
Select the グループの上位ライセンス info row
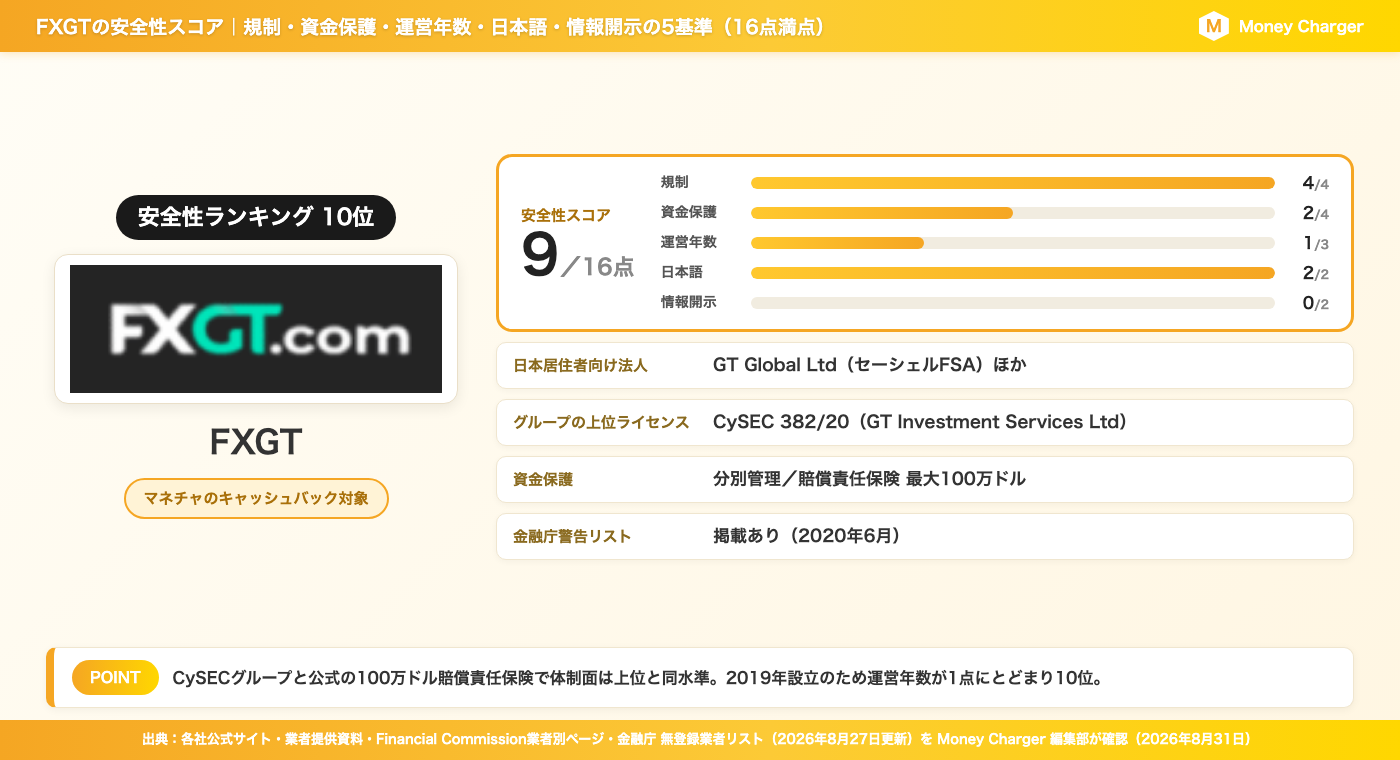(924, 423)
